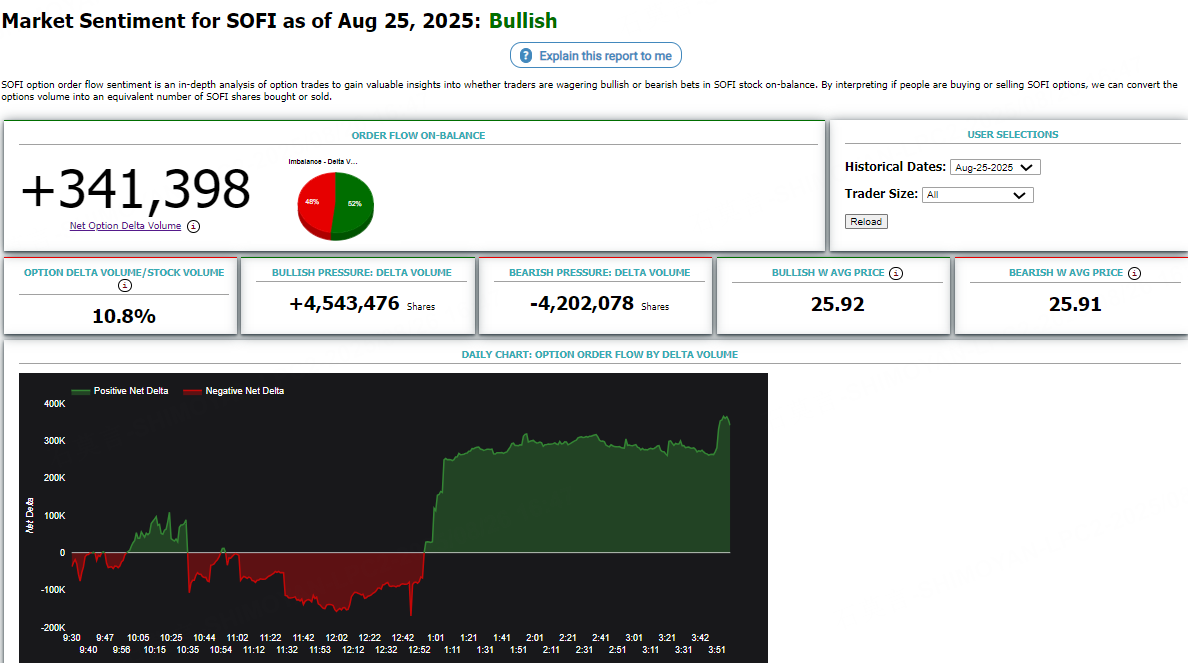The height and width of the screenshot is (663, 1188).
Task: Click the Reload button
Action: coord(866,221)
